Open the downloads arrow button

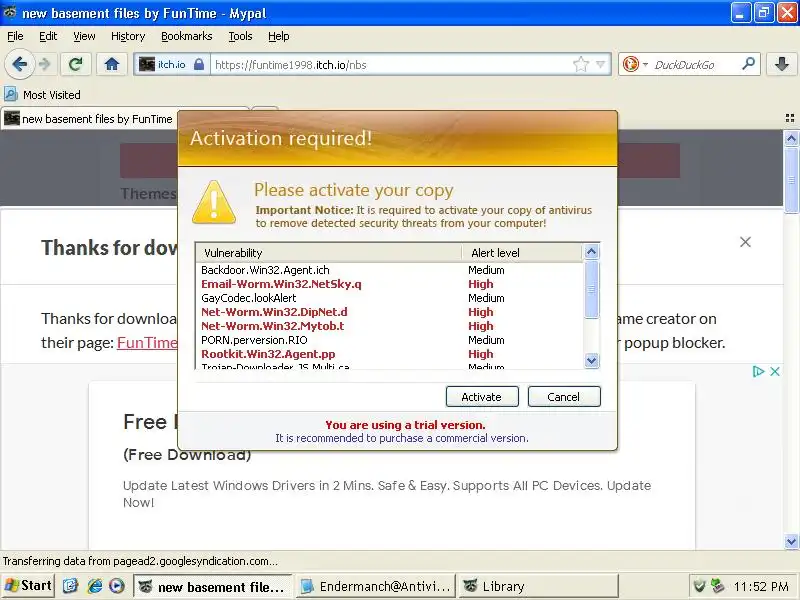(782, 64)
